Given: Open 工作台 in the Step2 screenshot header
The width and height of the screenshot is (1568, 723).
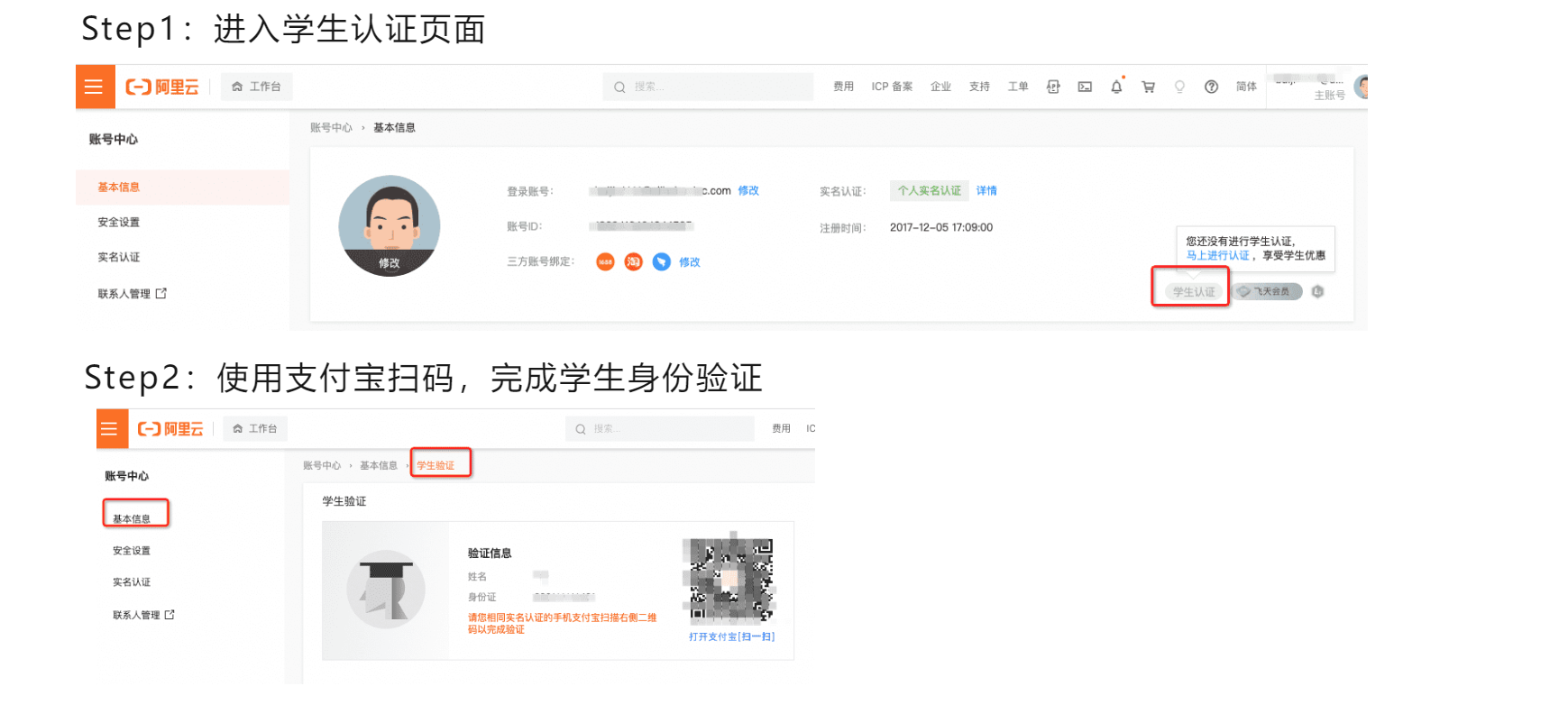Looking at the screenshot, I should pyautogui.click(x=255, y=429).
